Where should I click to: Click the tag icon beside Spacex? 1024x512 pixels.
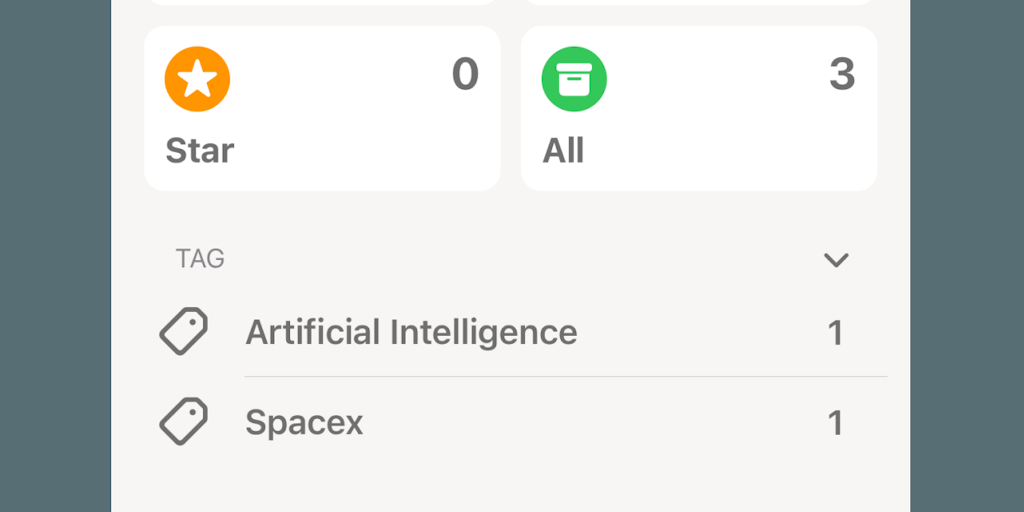point(184,422)
